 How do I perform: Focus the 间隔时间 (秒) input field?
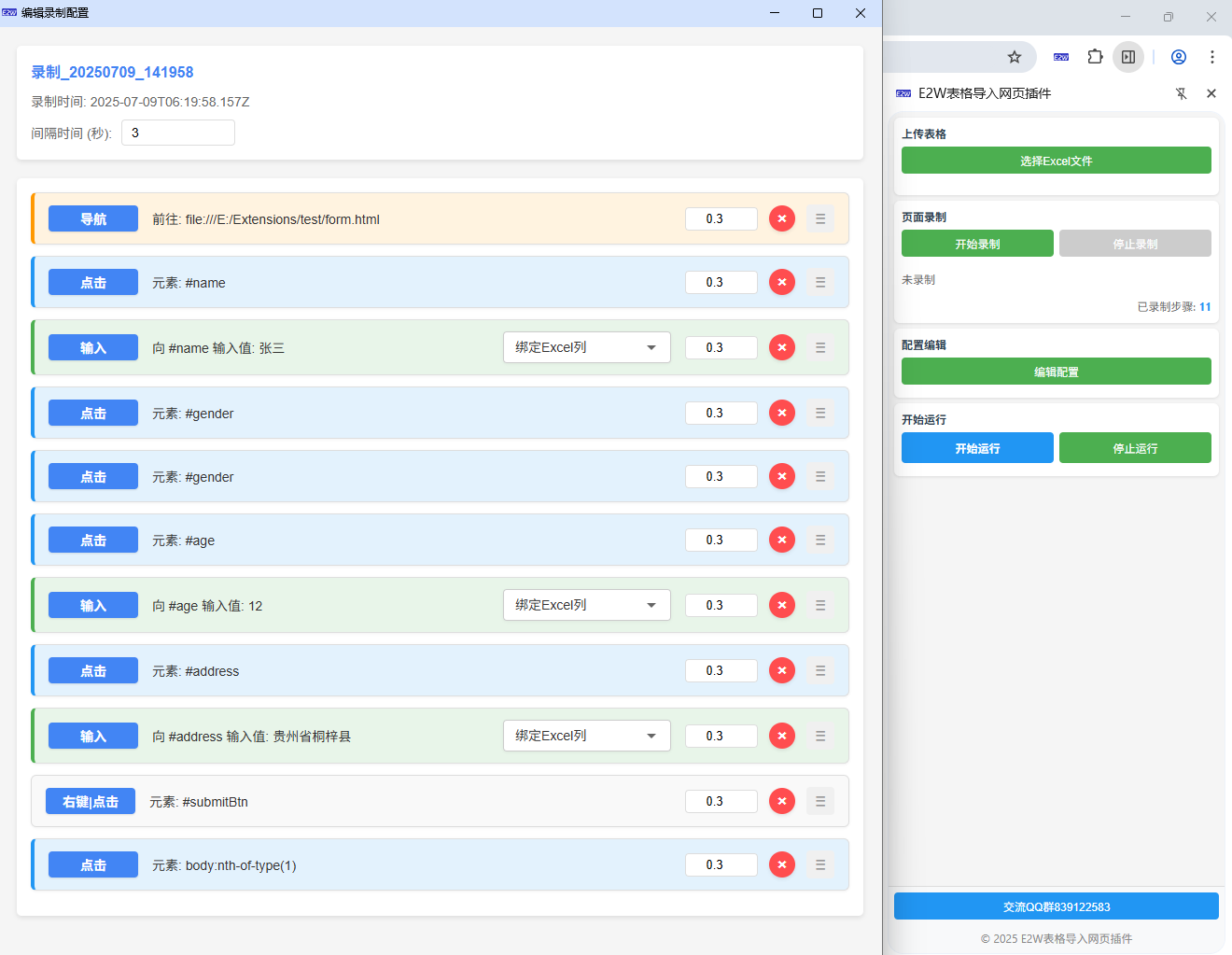178,133
